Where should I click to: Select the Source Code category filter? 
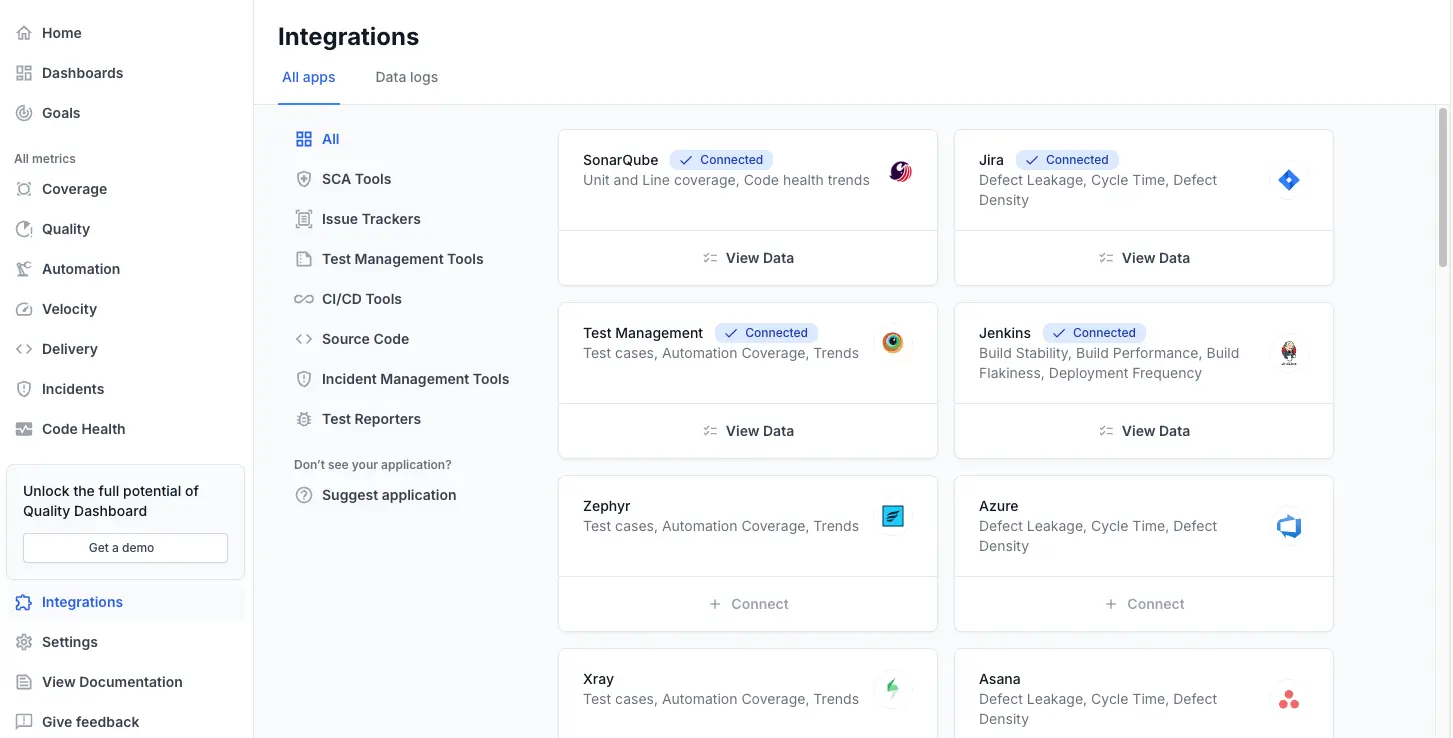pyautogui.click(x=365, y=338)
